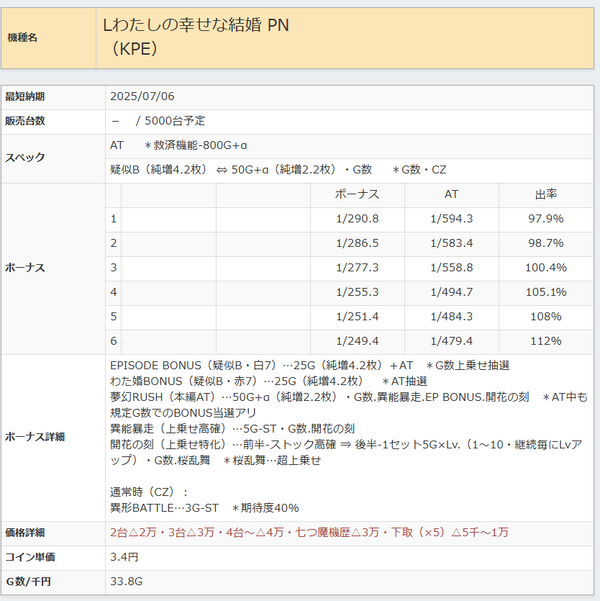Click the ボーナス column header
Screen dimensions: 600x601
[x=357, y=194]
